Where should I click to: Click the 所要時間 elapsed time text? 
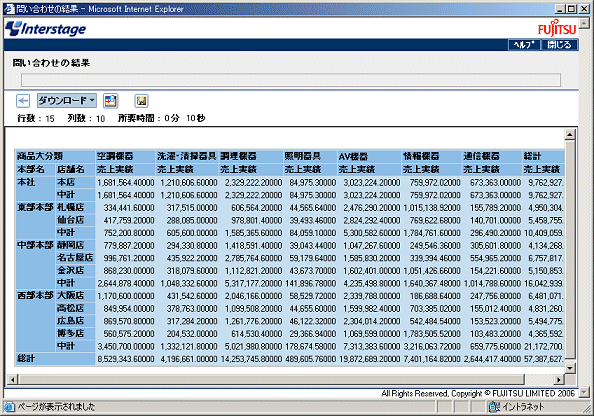tap(162, 118)
